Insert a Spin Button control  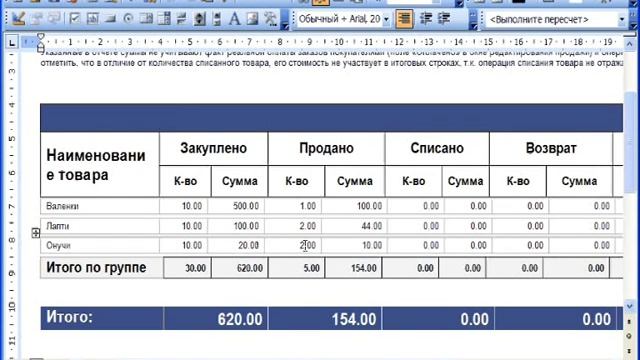(200, 19)
